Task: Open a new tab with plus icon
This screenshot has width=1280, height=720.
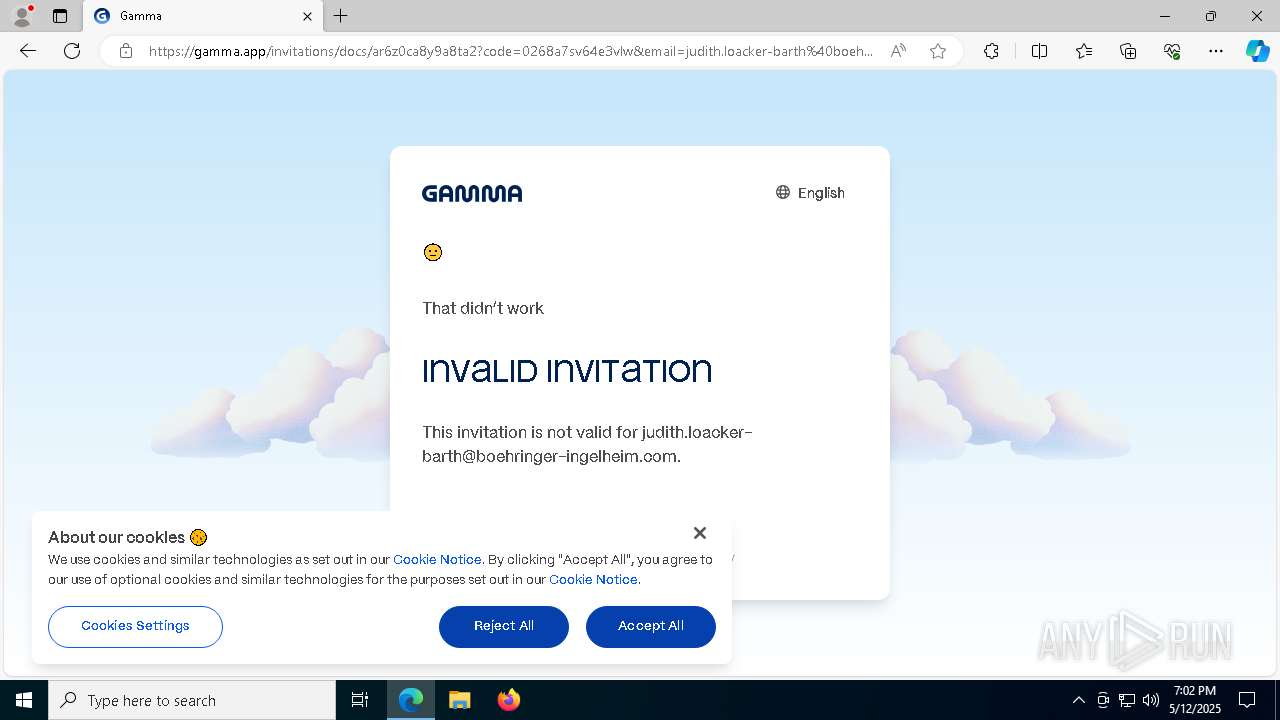Action: (x=341, y=16)
